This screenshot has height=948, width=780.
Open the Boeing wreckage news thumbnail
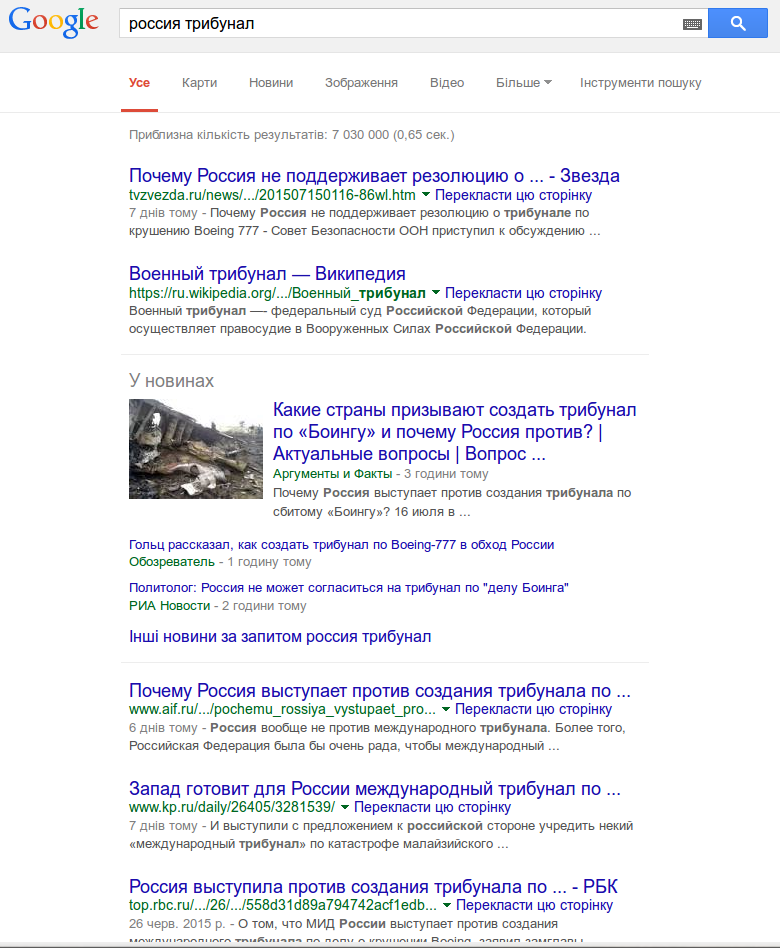pyautogui.click(x=196, y=449)
